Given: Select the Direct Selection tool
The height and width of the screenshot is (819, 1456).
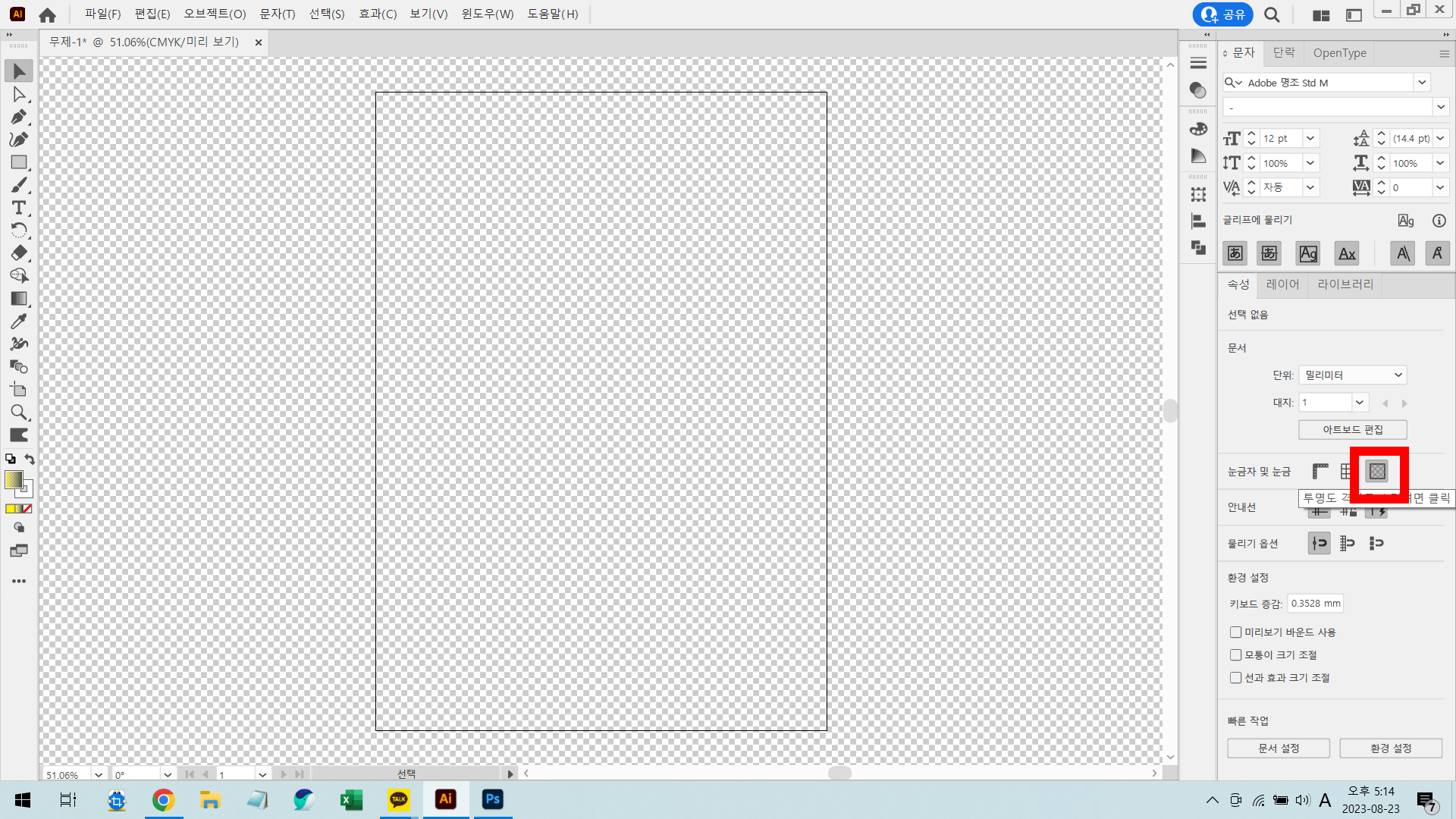Looking at the screenshot, I should [19, 94].
